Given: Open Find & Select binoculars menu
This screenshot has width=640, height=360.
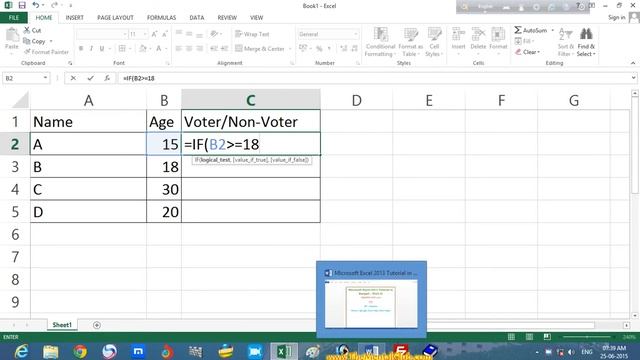Looking at the screenshot, I should click(x=586, y=42).
